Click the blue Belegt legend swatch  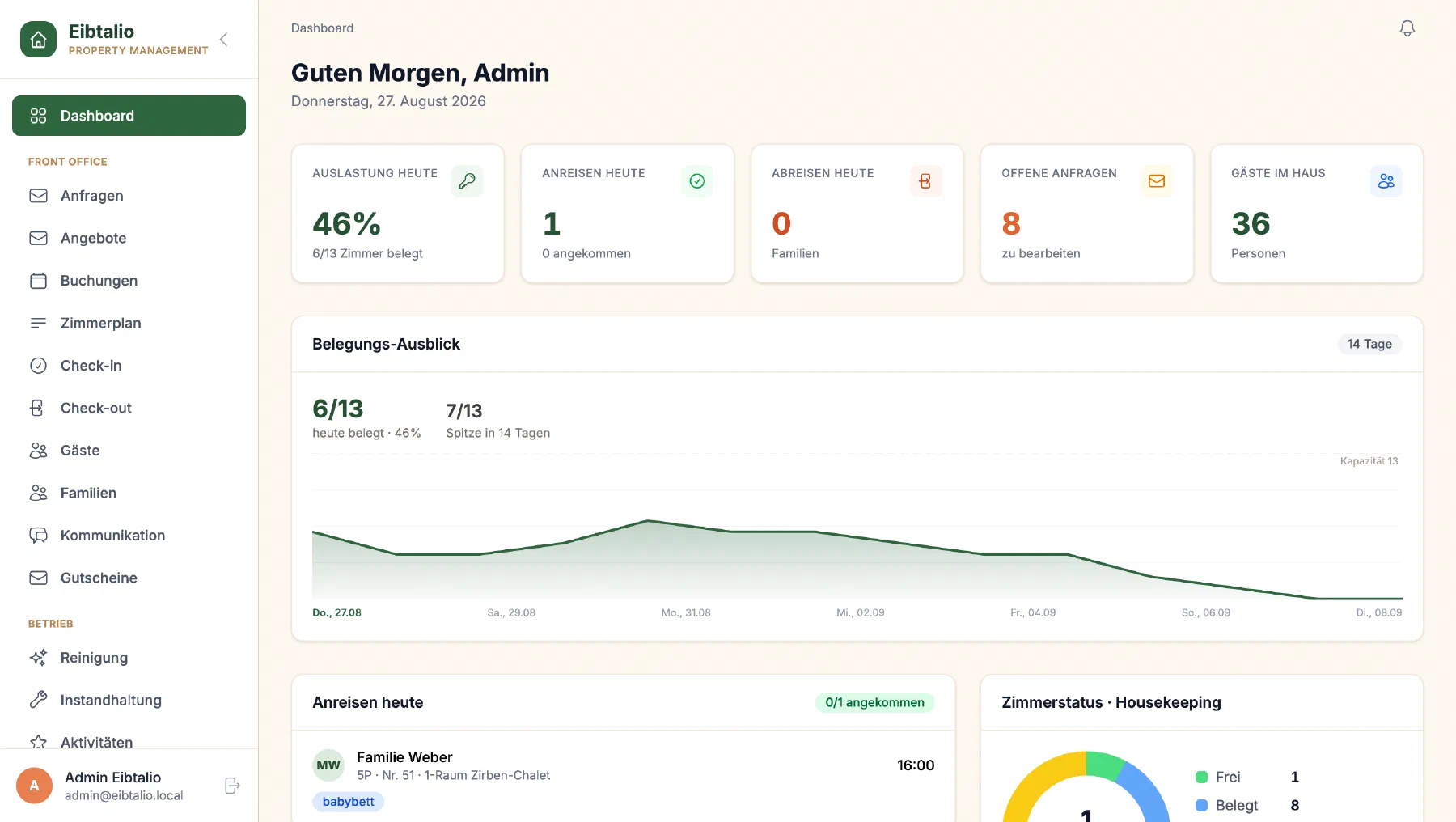coord(1201,805)
